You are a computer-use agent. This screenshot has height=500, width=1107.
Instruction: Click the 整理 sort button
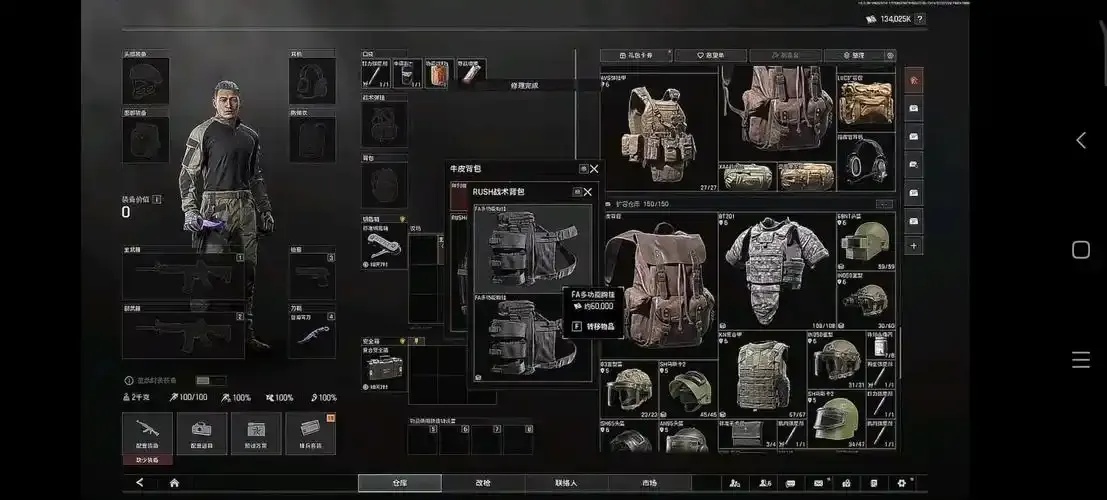854,55
